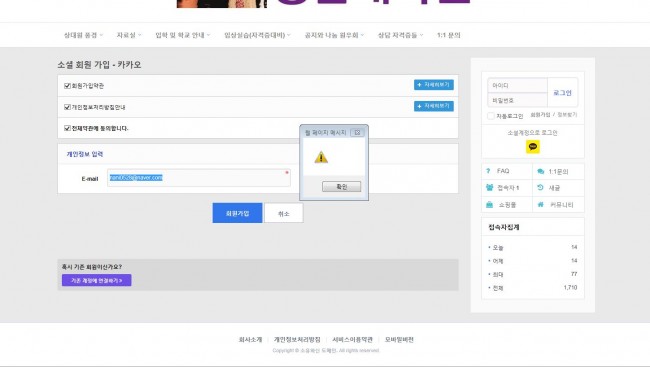The width and height of the screenshot is (650, 367).
Task: Open sidebar 회원가입 link under login box
Action: coord(540,115)
